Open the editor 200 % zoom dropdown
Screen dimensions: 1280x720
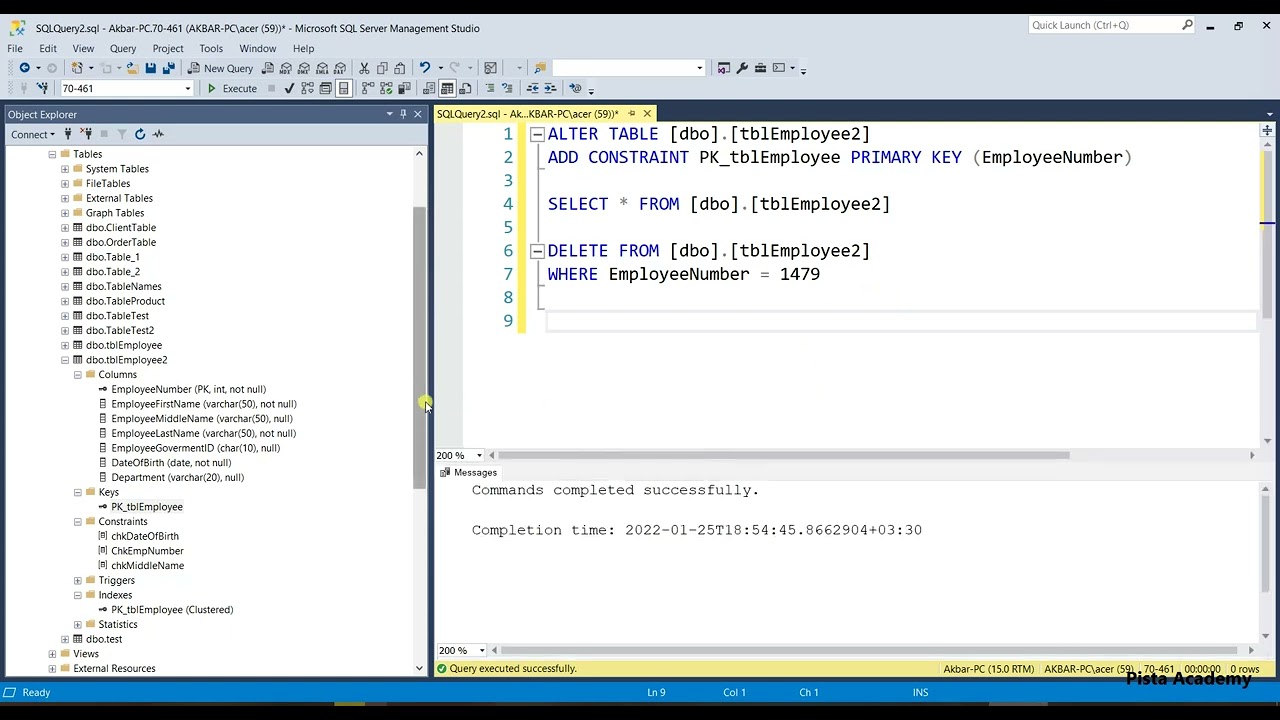(481, 455)
